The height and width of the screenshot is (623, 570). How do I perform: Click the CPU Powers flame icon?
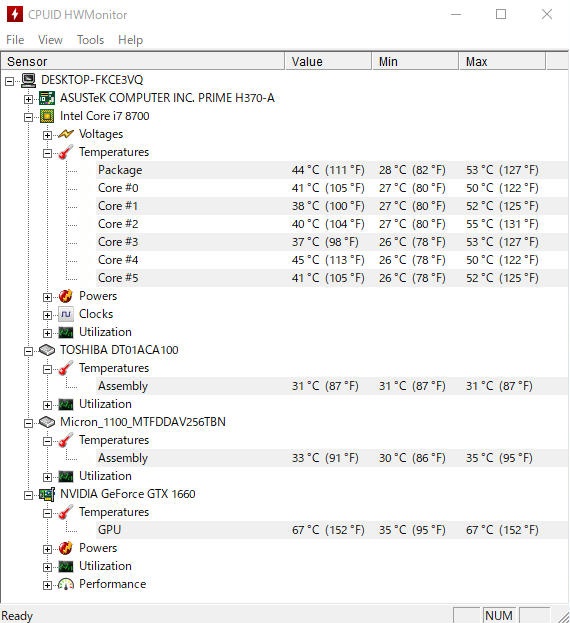pos(66,296)
